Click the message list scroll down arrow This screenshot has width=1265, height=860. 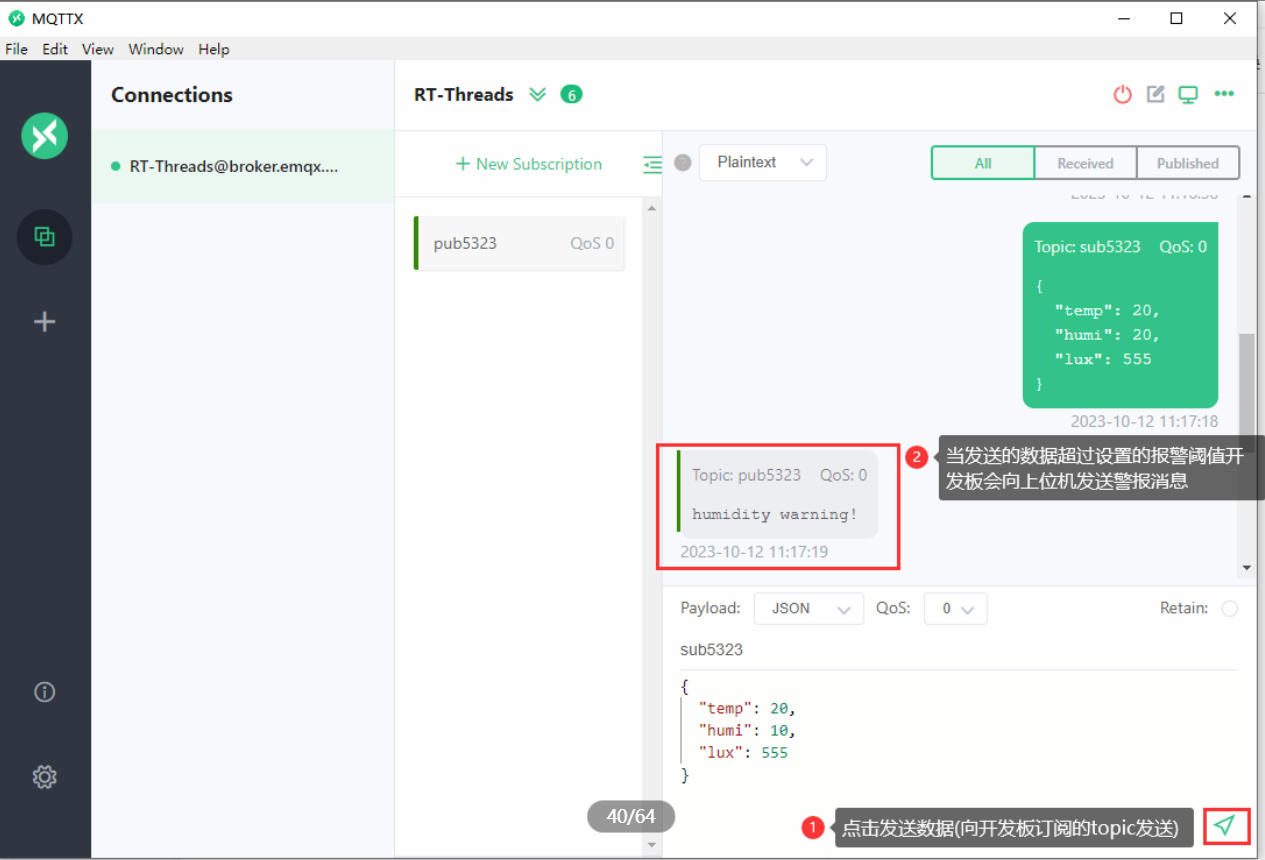(x=1246, y=568)
